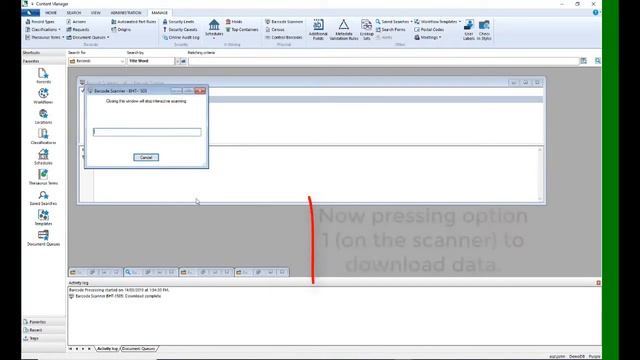
Task: Open Classifications from the Manage ribbon
Action: [42, 29]
